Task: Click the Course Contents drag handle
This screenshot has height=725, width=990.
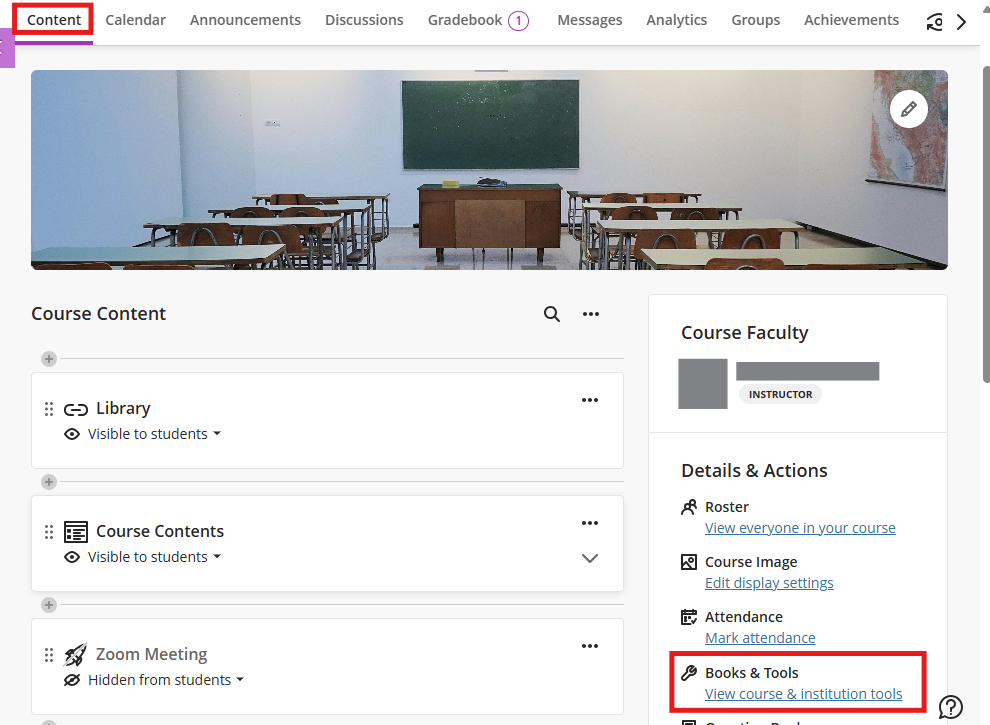Action: click(x=49, y=532)
